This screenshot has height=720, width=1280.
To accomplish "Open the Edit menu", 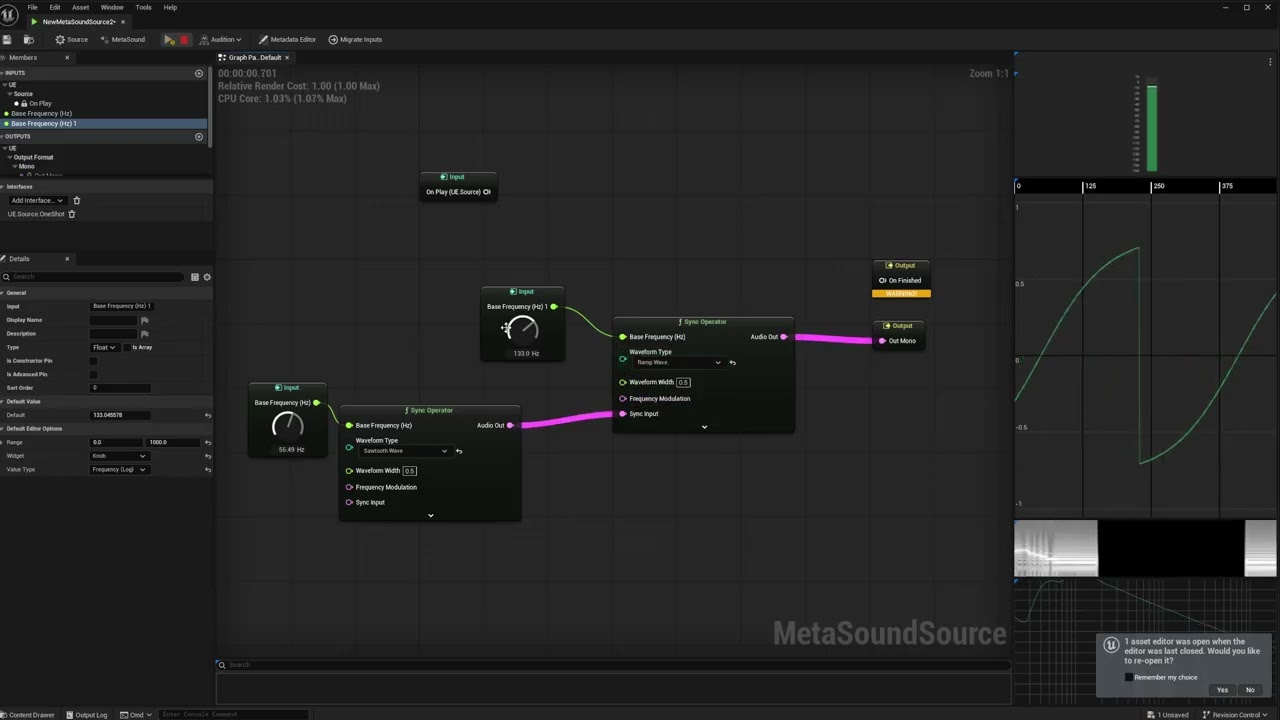I will (x=55, y=7).
